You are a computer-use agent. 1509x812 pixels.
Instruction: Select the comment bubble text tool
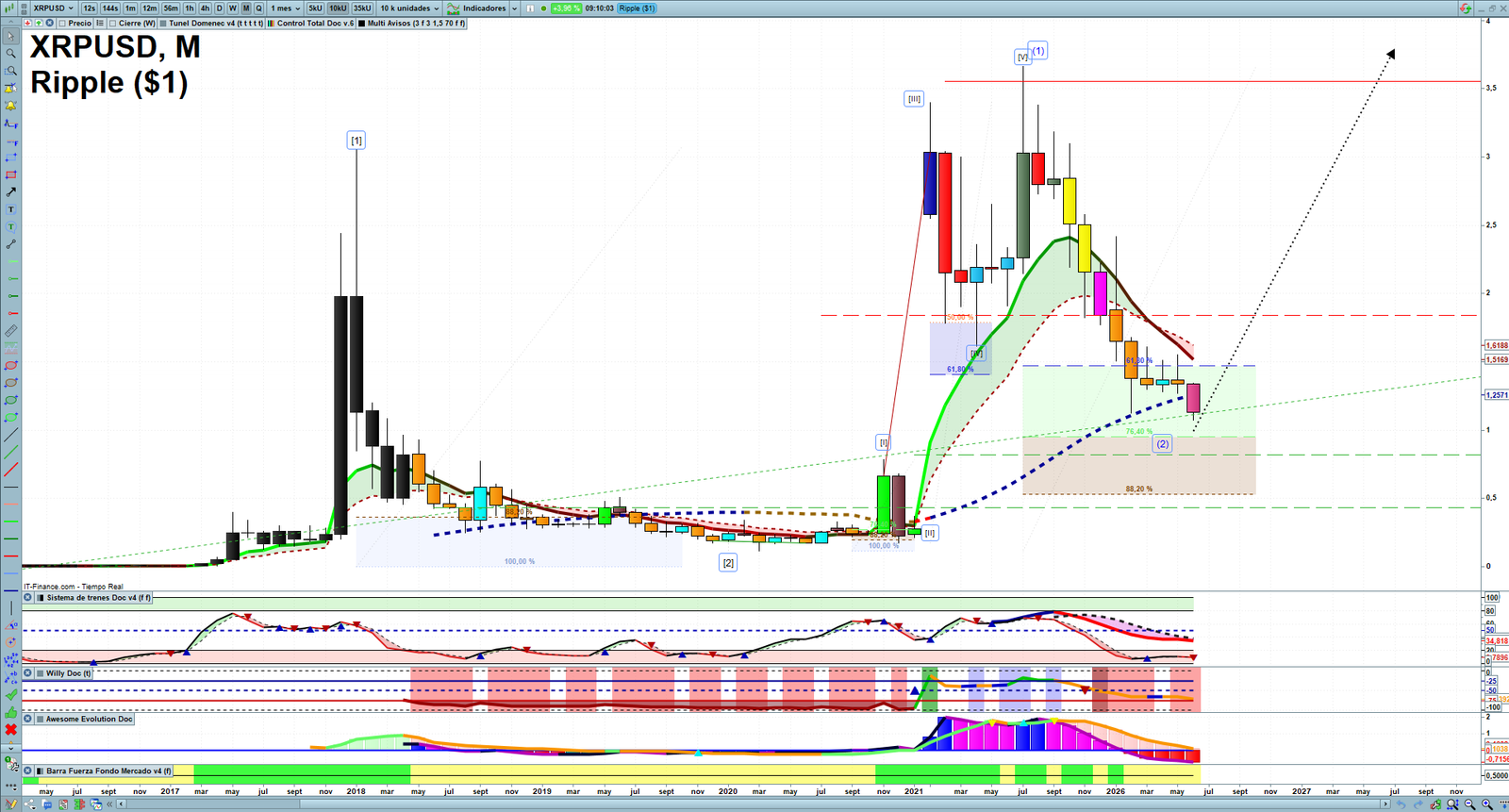(10, 226)
